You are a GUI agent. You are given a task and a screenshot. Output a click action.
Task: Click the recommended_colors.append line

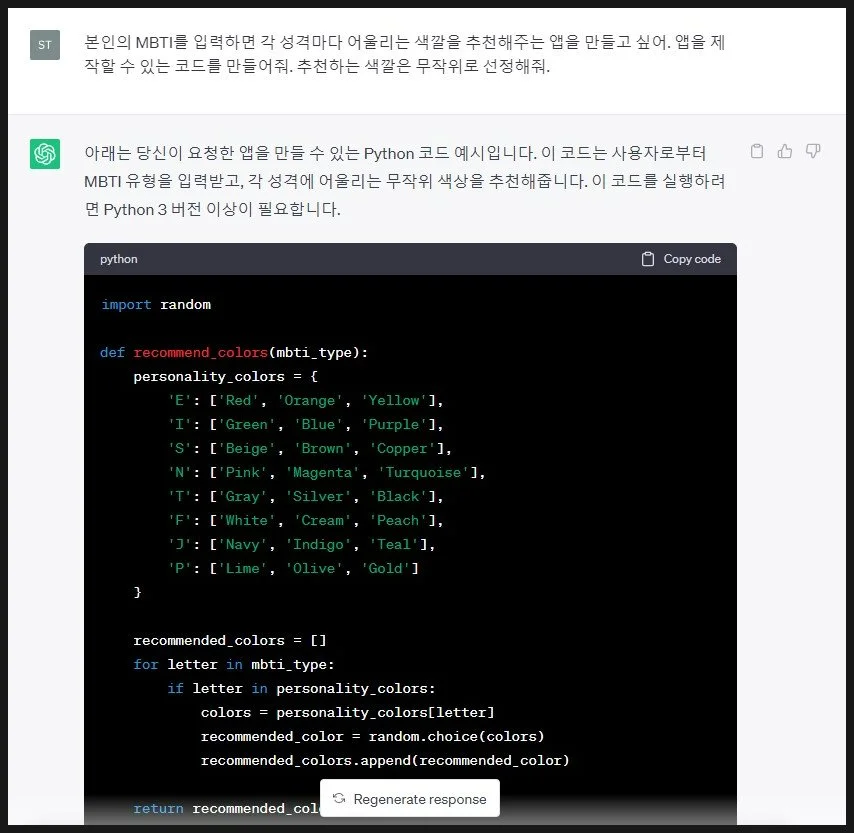pyautogui.click(x=385, y=760)
